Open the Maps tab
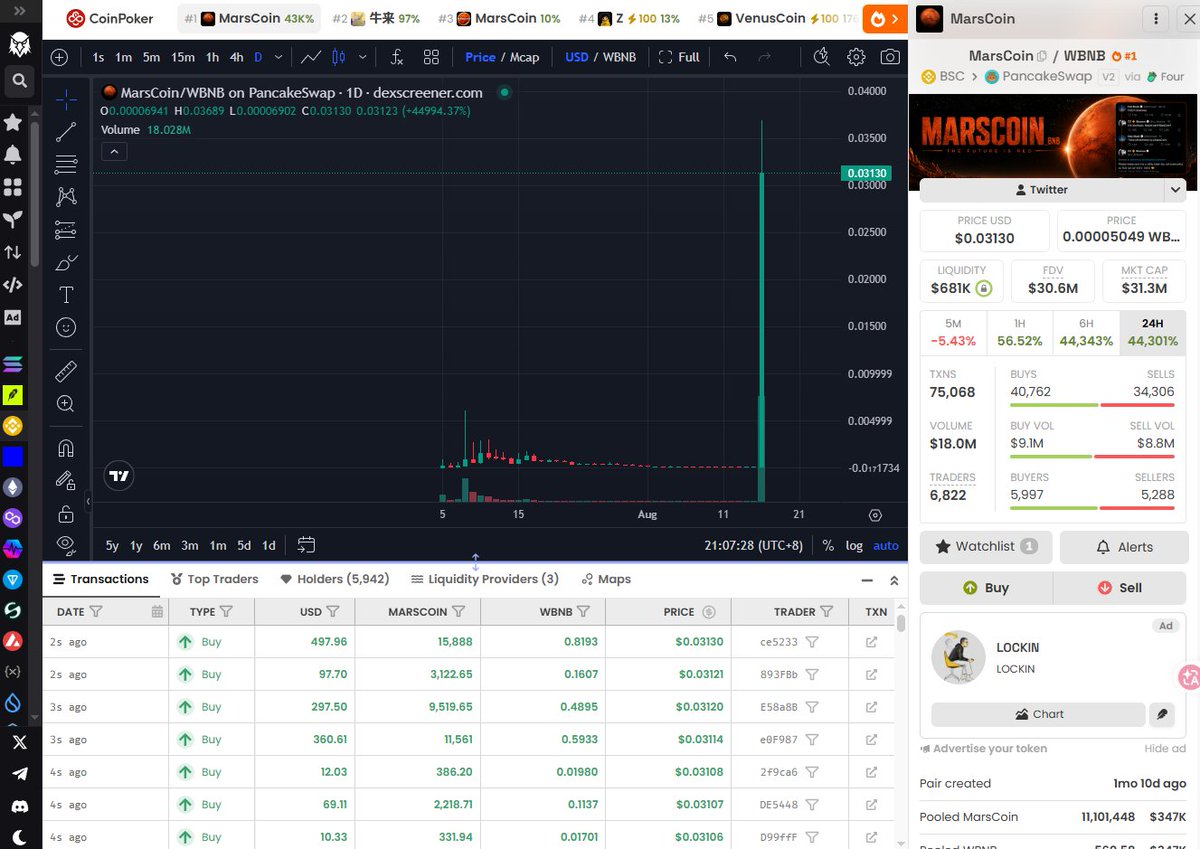Screen dimensions: 1200x849 (606, 579)
